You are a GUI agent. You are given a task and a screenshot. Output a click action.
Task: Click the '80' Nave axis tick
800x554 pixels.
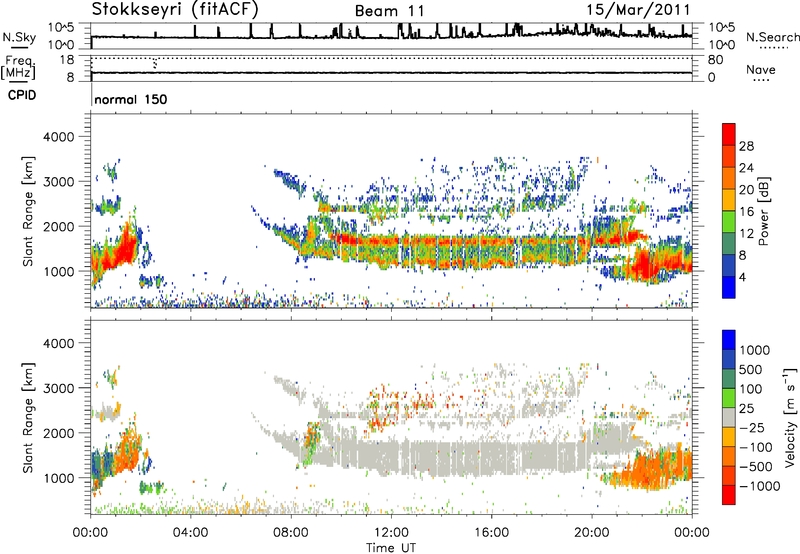[715, 60]
